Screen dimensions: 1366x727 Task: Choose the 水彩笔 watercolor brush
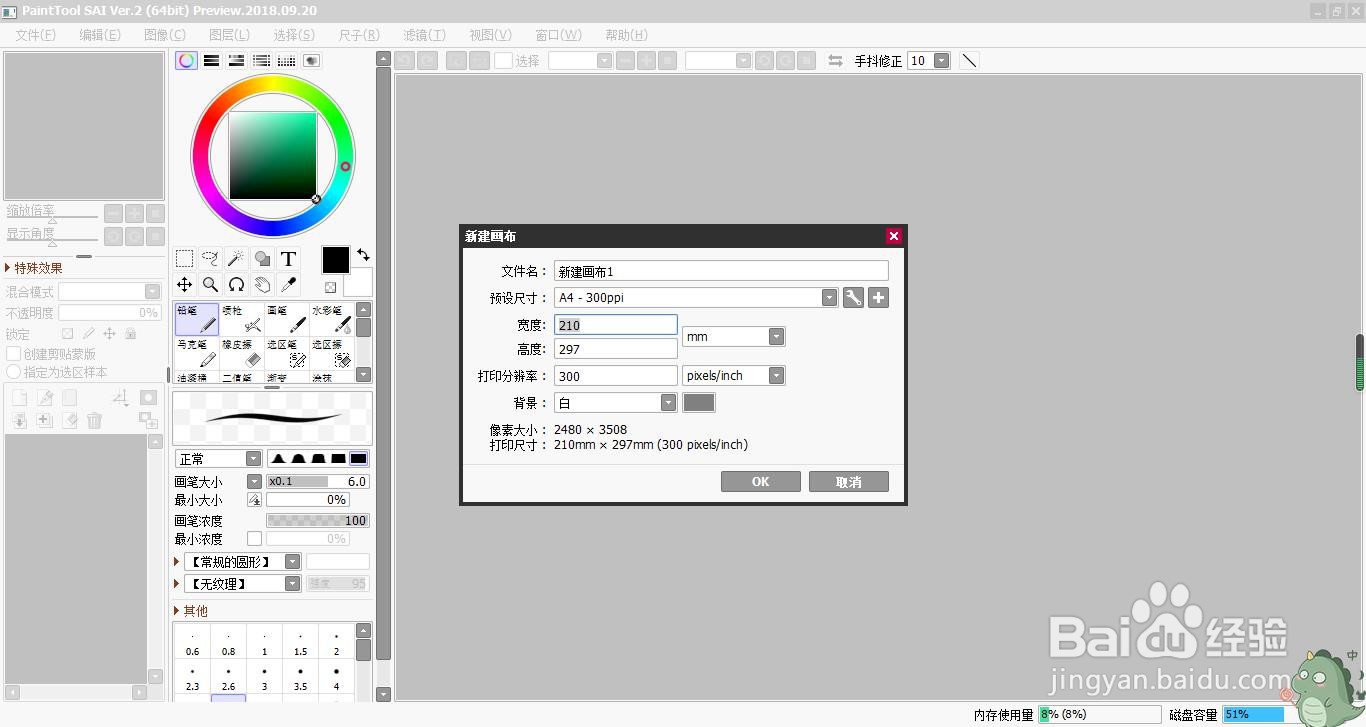tap(332, 319)
